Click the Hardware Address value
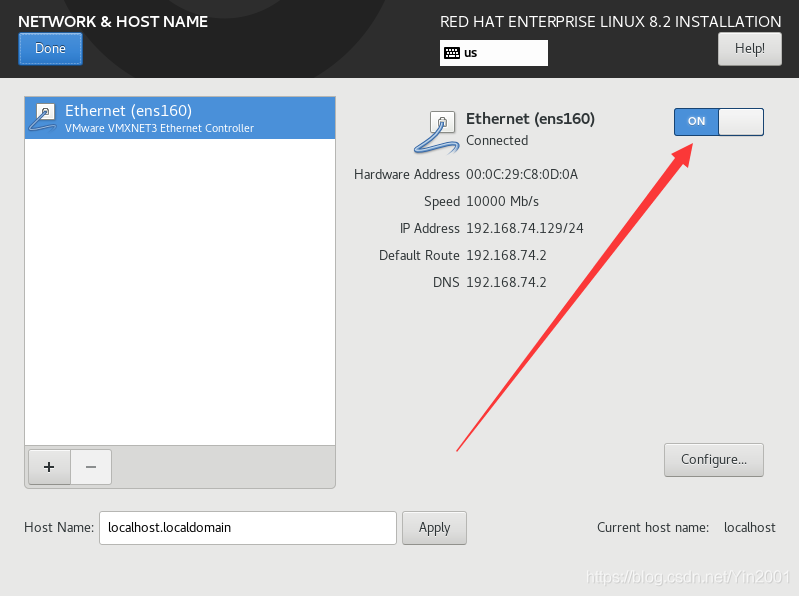The height and width of the screenshot is (596, 799). [x=522, y=174]
